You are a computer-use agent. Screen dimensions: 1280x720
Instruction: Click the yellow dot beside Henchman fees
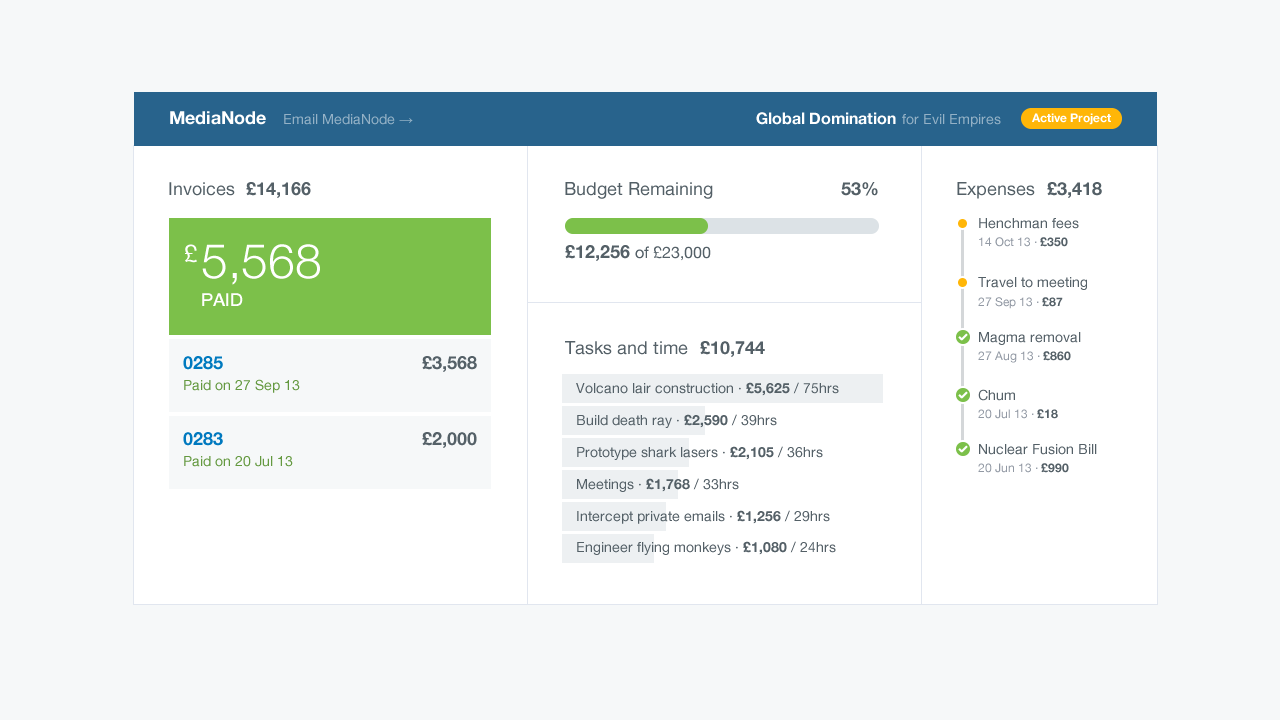[962, 224]
